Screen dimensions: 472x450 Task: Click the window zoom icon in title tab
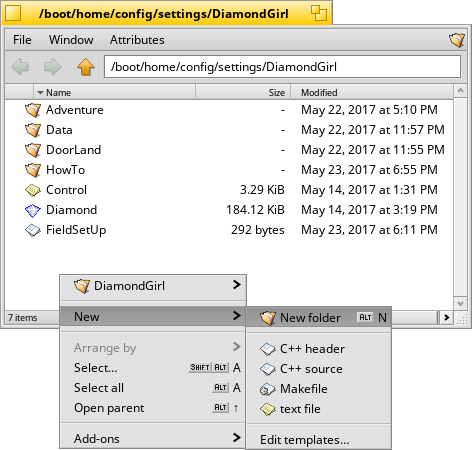(319, 13)
